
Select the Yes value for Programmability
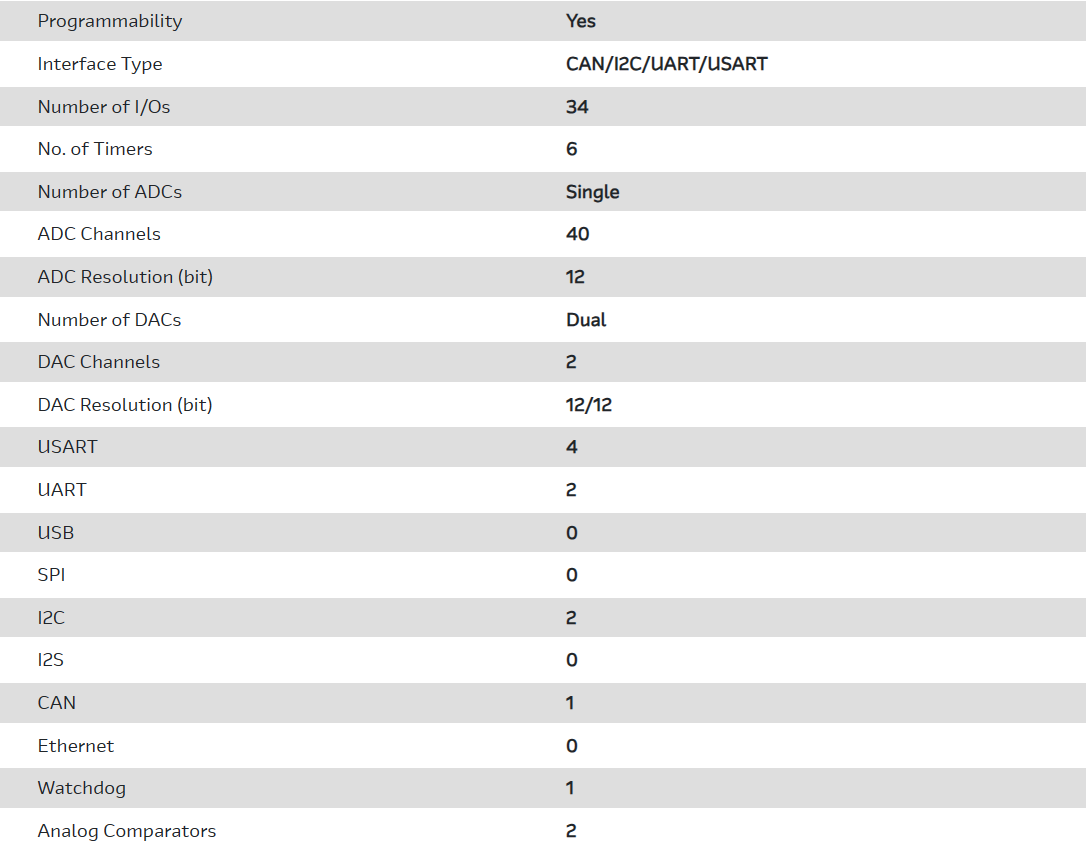point(581,21)
